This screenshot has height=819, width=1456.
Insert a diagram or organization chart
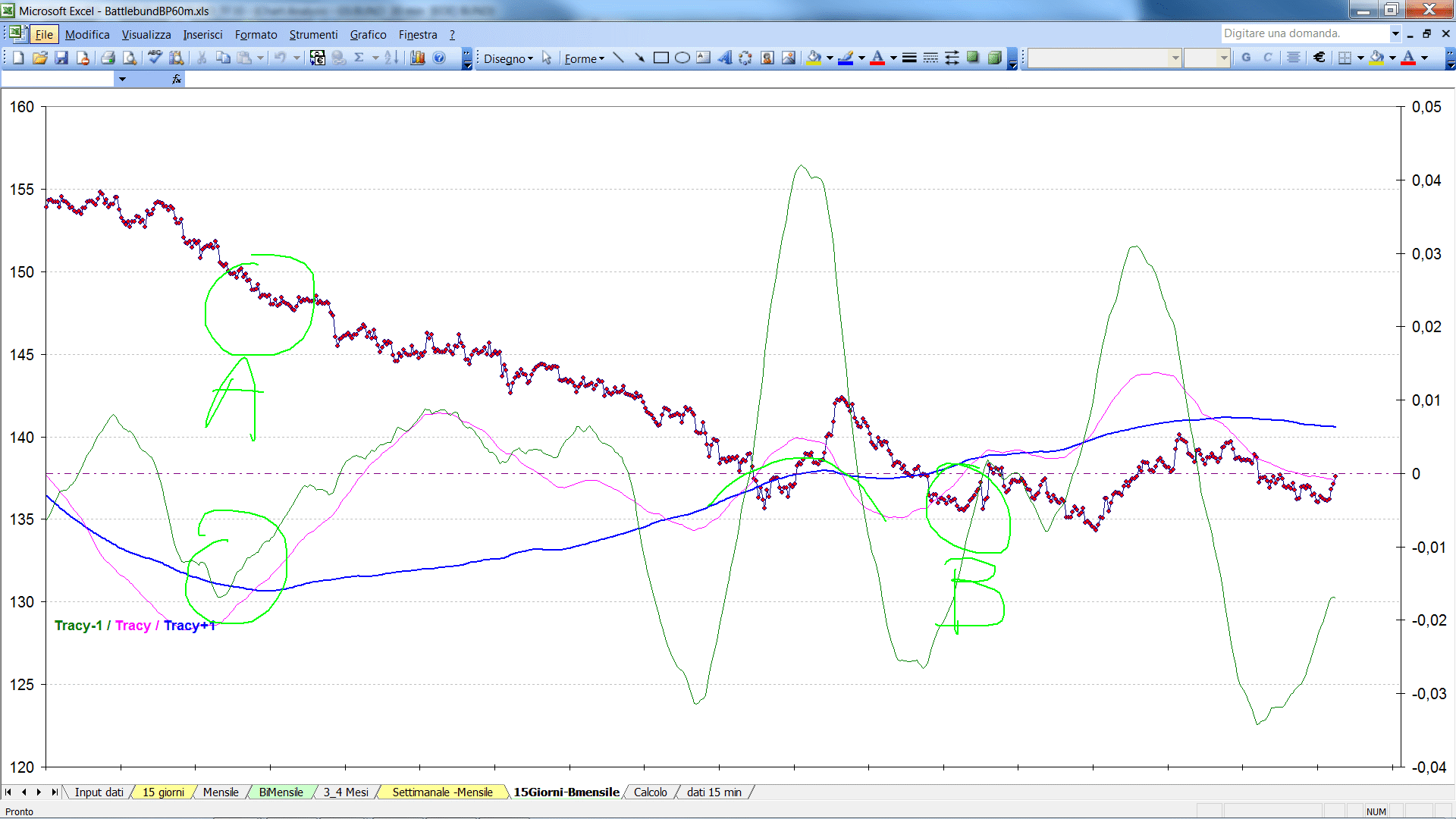(746, 58)
